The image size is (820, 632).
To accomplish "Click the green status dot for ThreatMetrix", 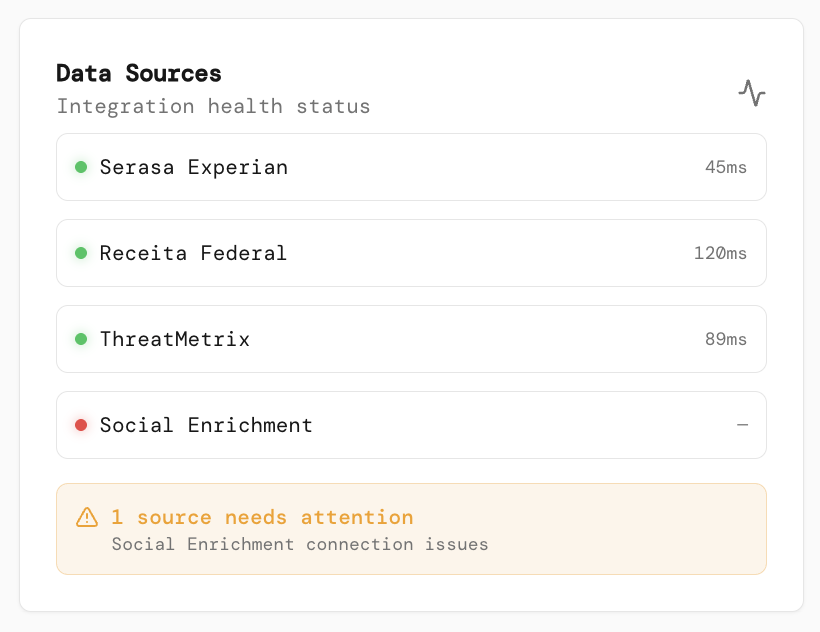I will point(81,339).
